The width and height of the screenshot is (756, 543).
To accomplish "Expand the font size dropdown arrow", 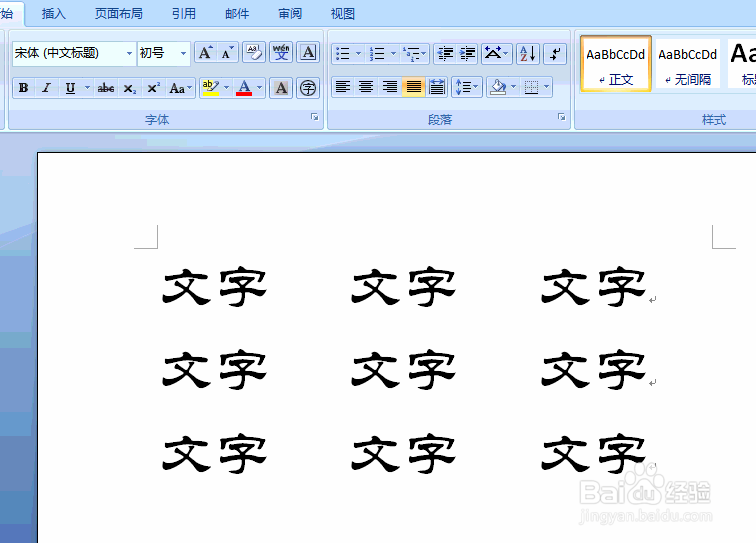I will coord(183,53).
